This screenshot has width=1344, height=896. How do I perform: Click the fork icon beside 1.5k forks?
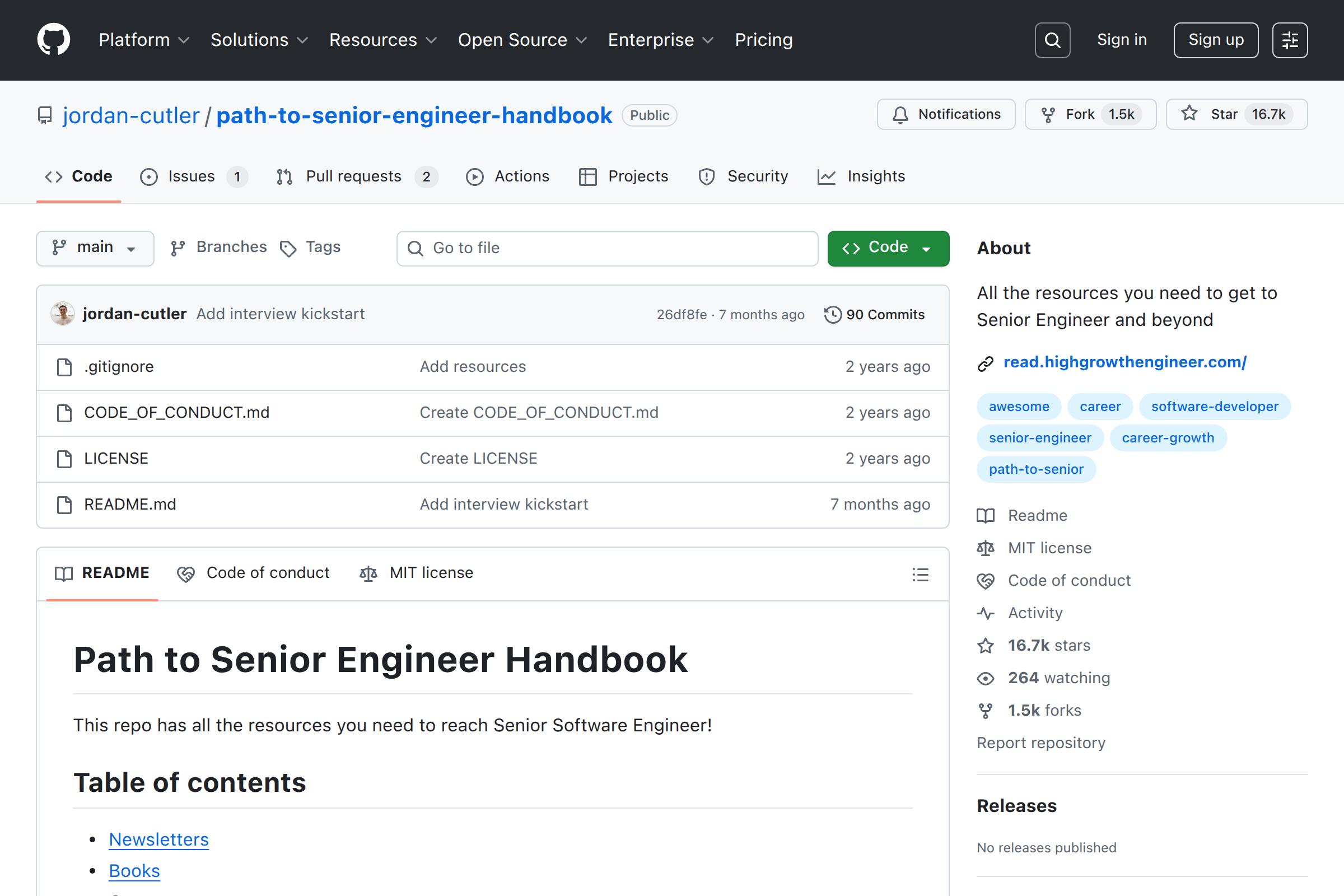986,711
